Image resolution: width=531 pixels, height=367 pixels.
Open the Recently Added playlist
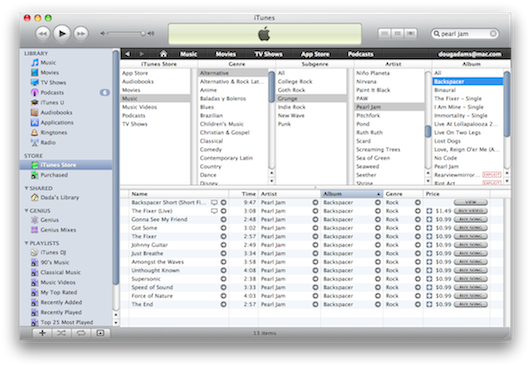(x=61, y=302)
